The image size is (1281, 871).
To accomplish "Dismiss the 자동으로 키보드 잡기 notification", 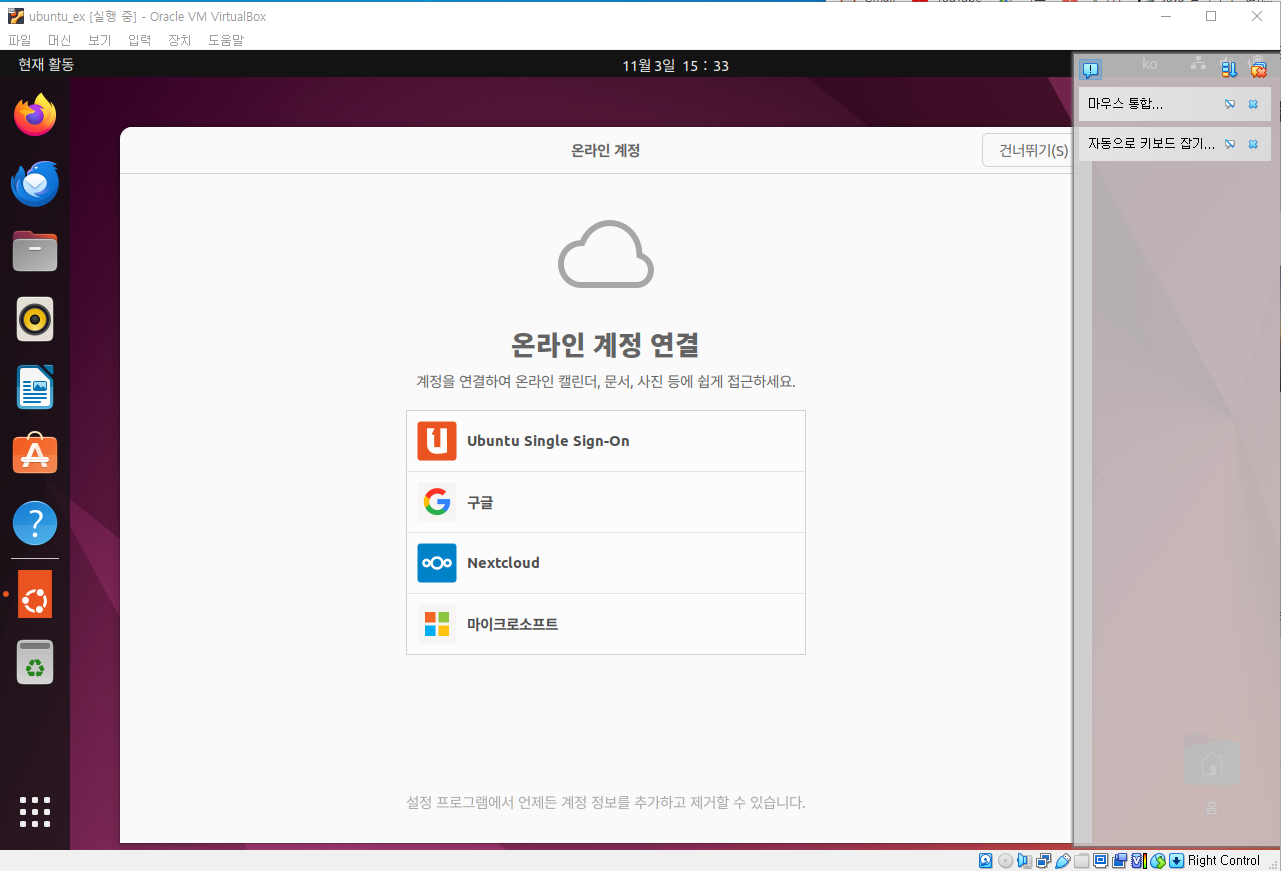I will (1253, 144).
